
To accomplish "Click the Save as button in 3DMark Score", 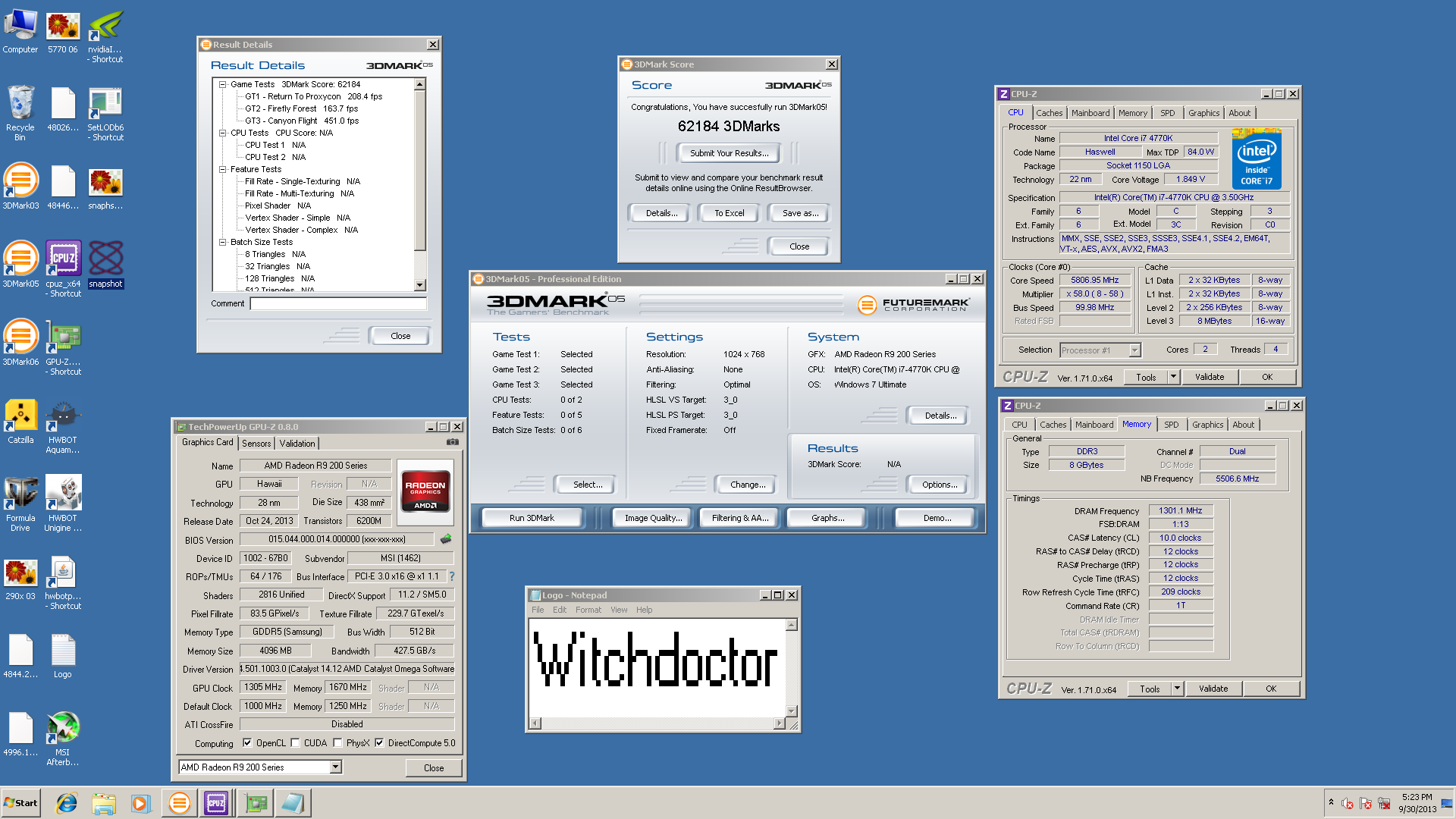I will click(x=800, y=213).
